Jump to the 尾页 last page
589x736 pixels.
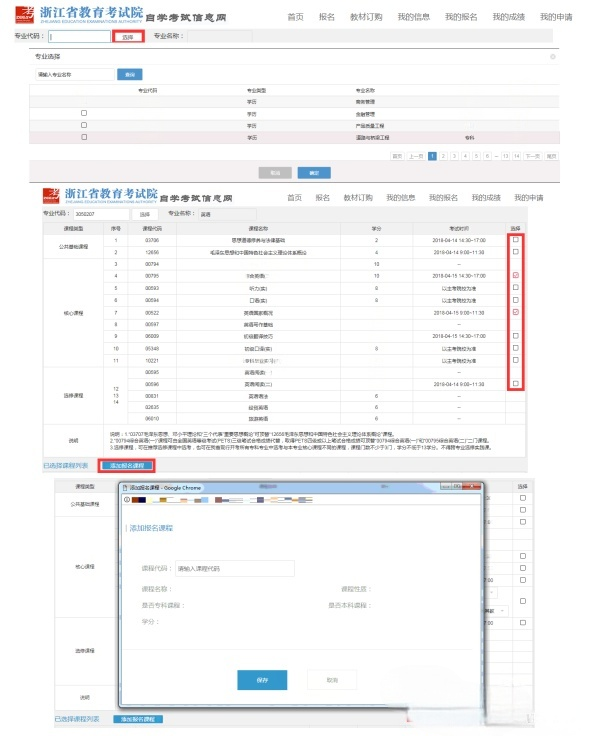551,156
